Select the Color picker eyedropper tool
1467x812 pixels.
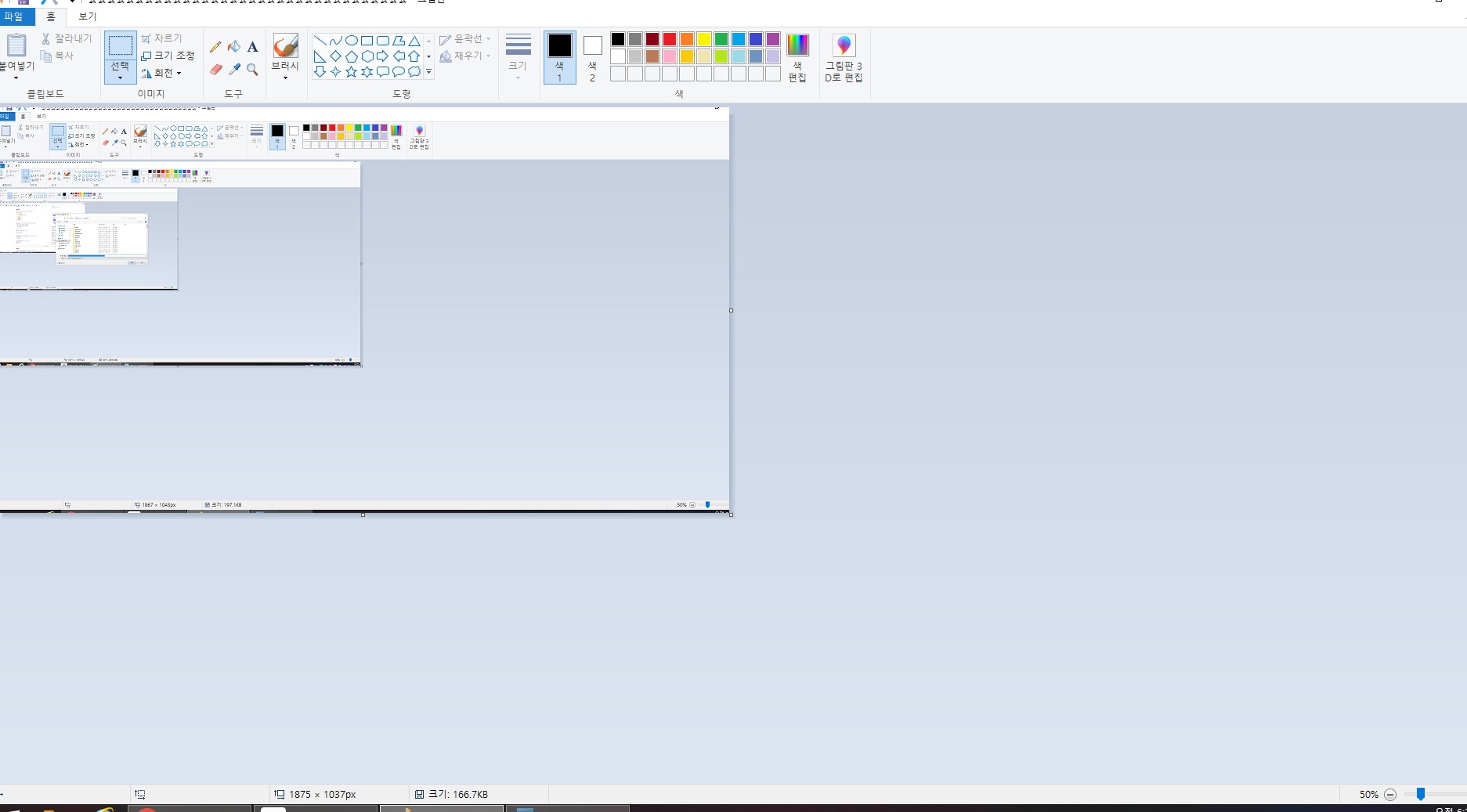(234, 69)
